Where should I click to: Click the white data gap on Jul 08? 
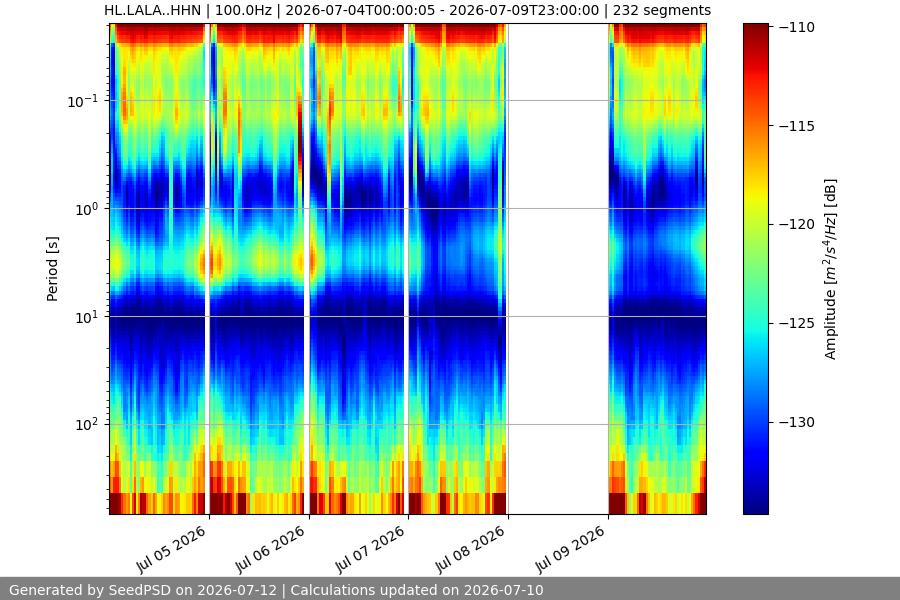558,269
